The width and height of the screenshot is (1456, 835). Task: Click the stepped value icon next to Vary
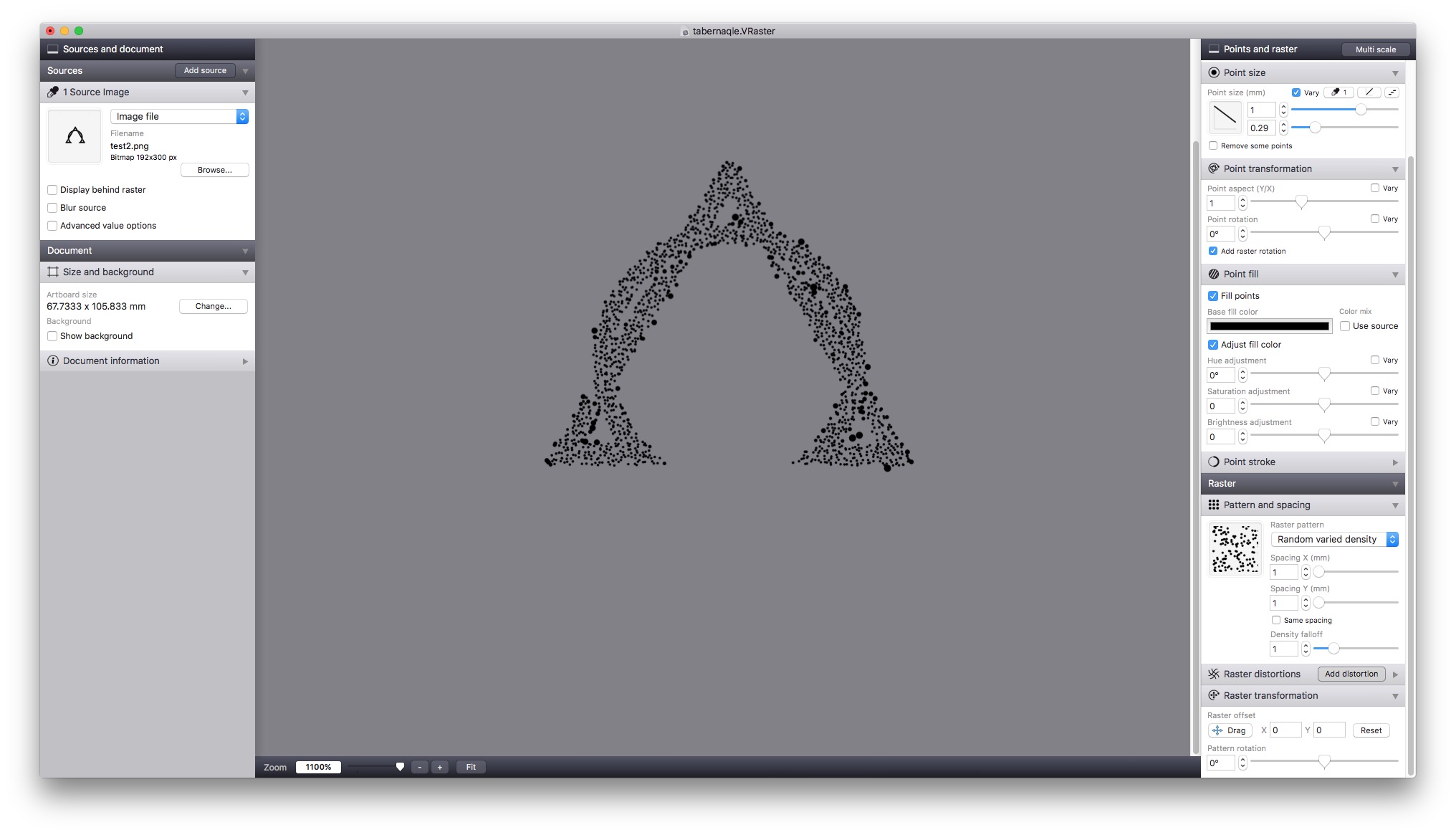[1392, 92]
